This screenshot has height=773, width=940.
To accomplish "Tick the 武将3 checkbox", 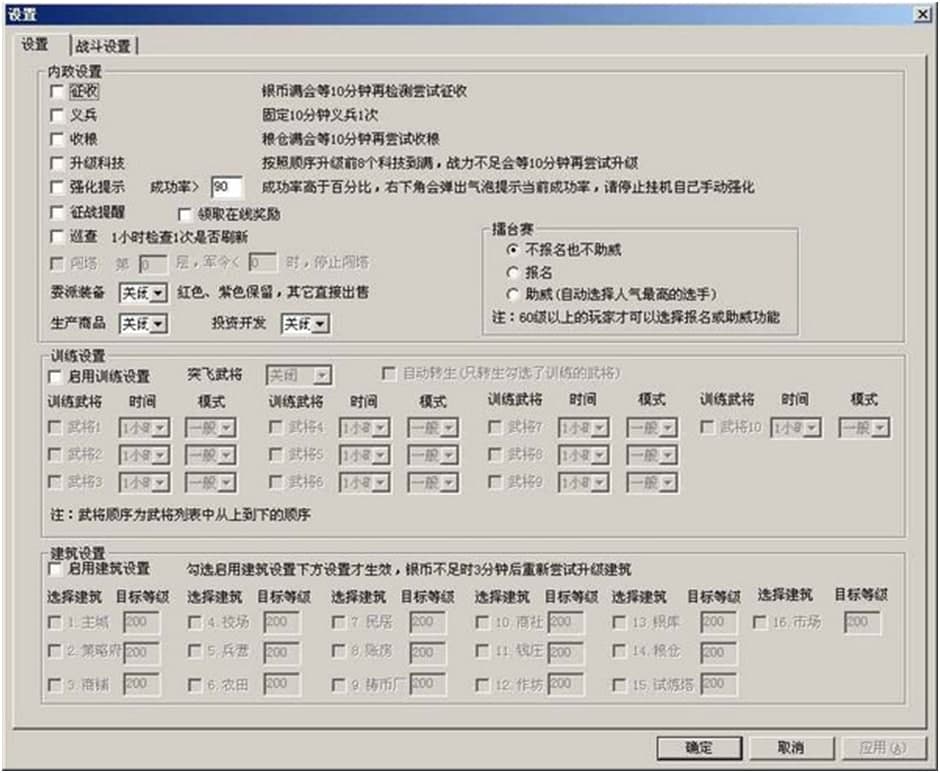I will point(55,482).
